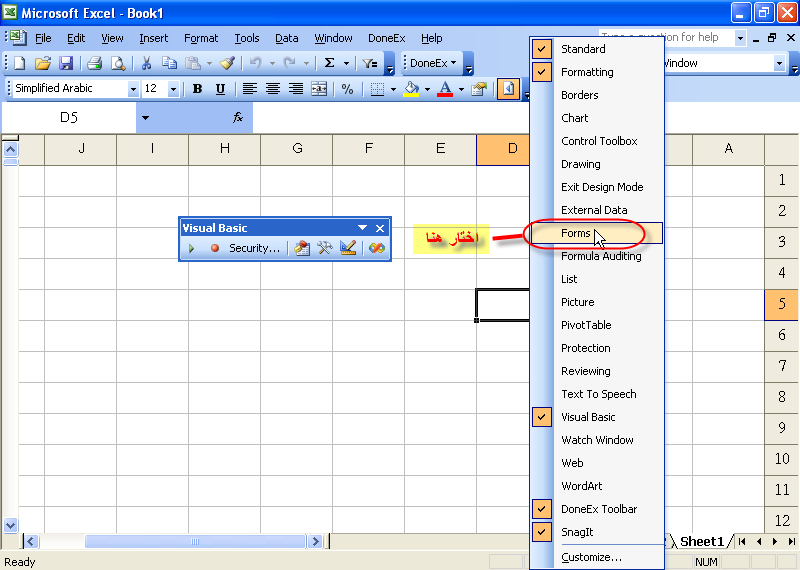
Task: Select the Sheet1 tab
Action: coord(702,541)
